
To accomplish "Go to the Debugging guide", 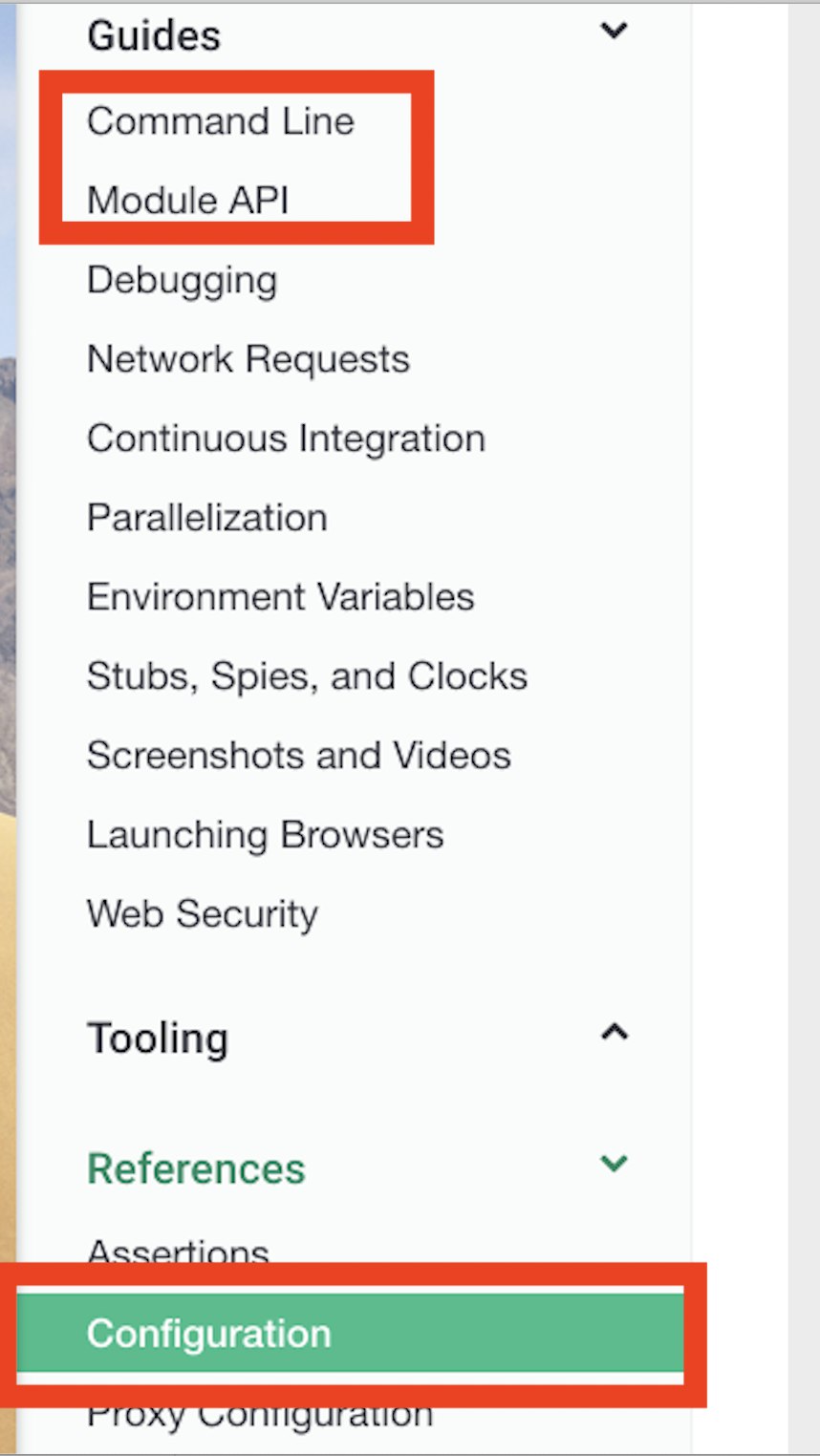I will click(x=183, y=281).
